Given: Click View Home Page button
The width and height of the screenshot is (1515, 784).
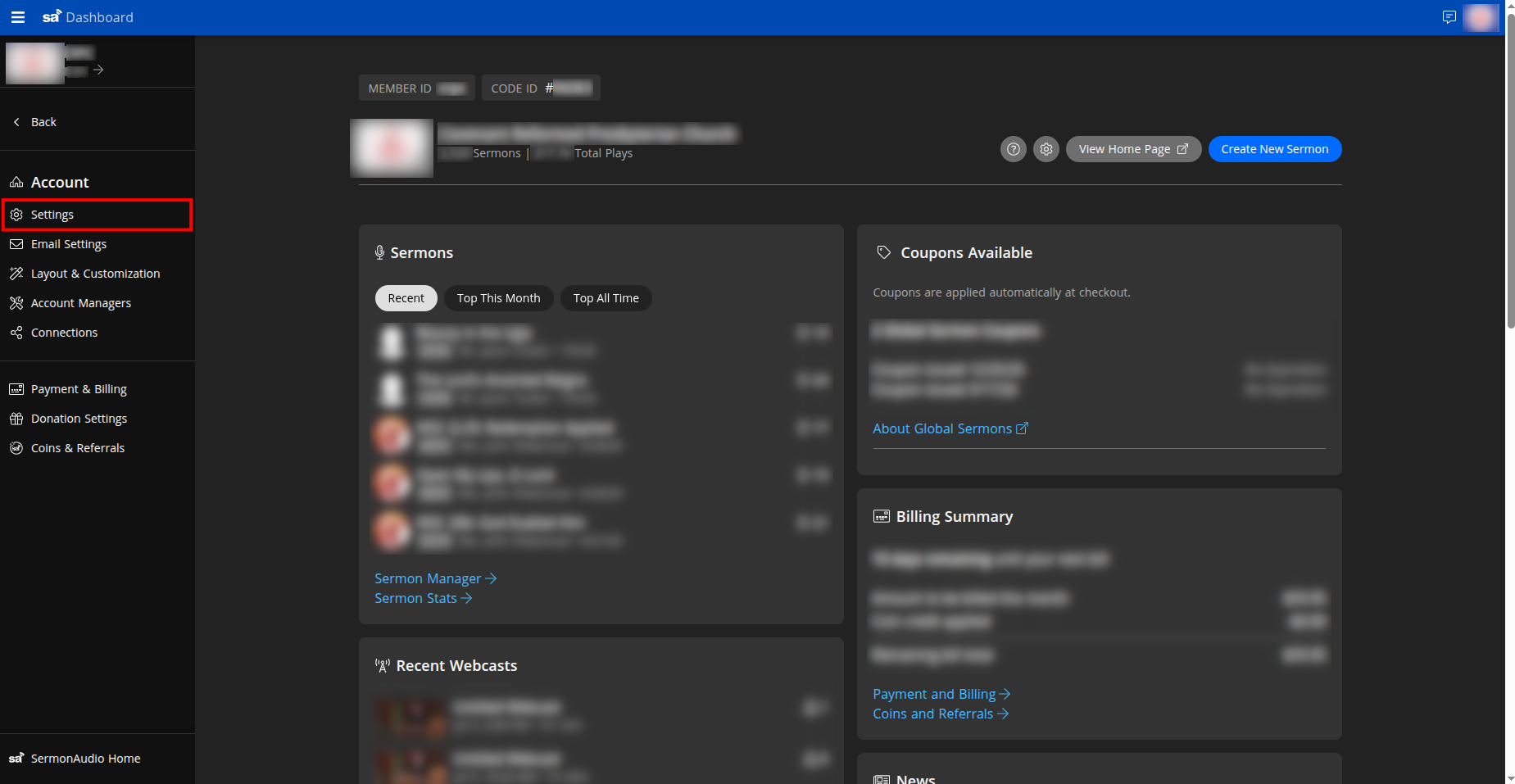Looking at the screenshot, I should 1133,149.
